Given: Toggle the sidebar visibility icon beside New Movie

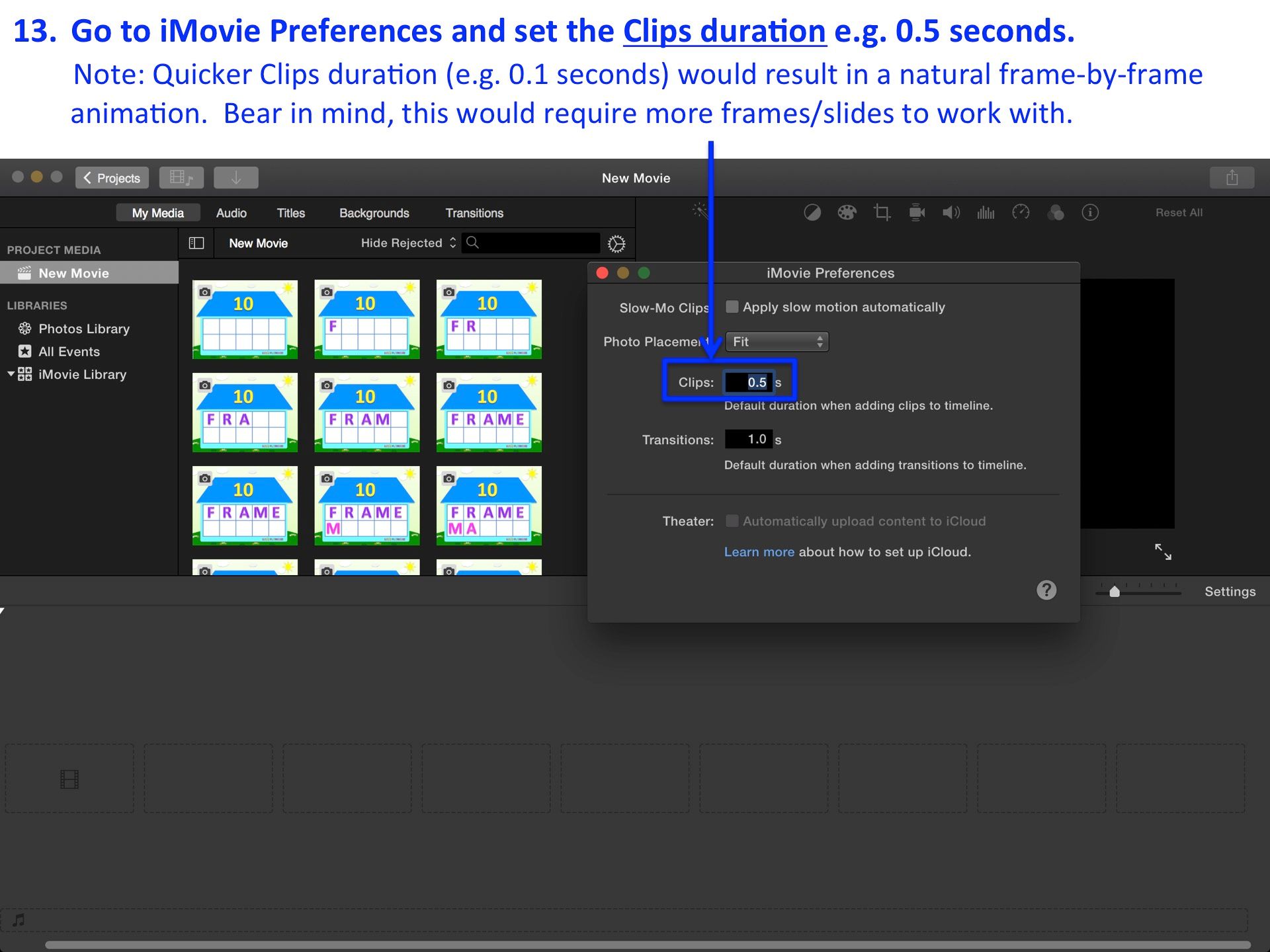Looking at the screenshot, I should pos(196,243).
